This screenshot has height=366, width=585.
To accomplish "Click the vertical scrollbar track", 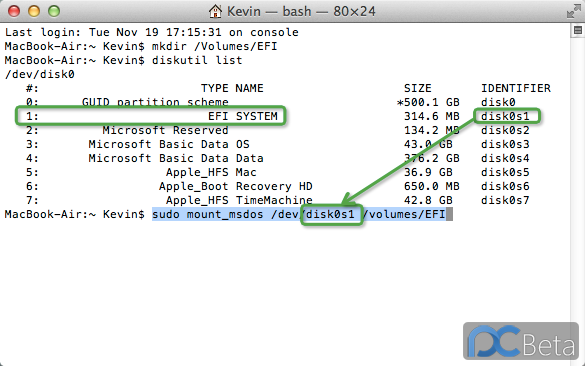I will coord(577,198).
